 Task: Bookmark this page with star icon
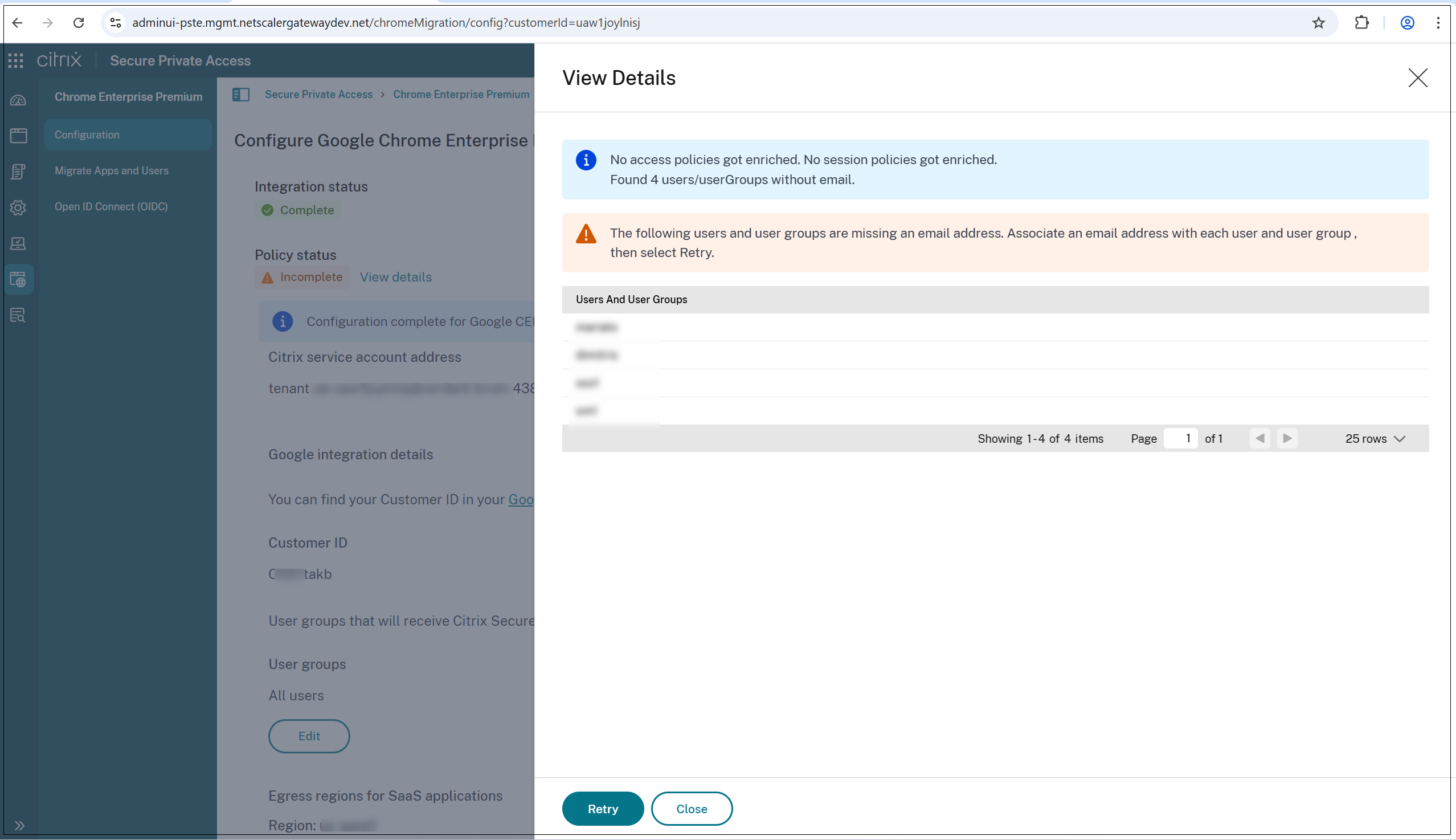pos(1318,23)
